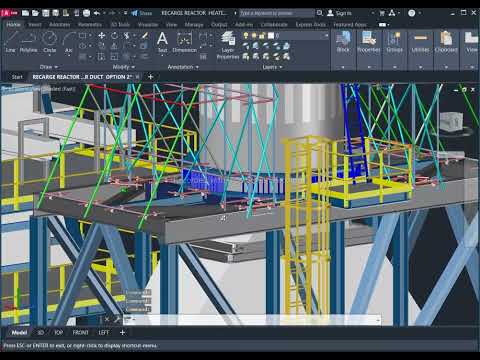Click the Open file folder icon

pos(35,13)
